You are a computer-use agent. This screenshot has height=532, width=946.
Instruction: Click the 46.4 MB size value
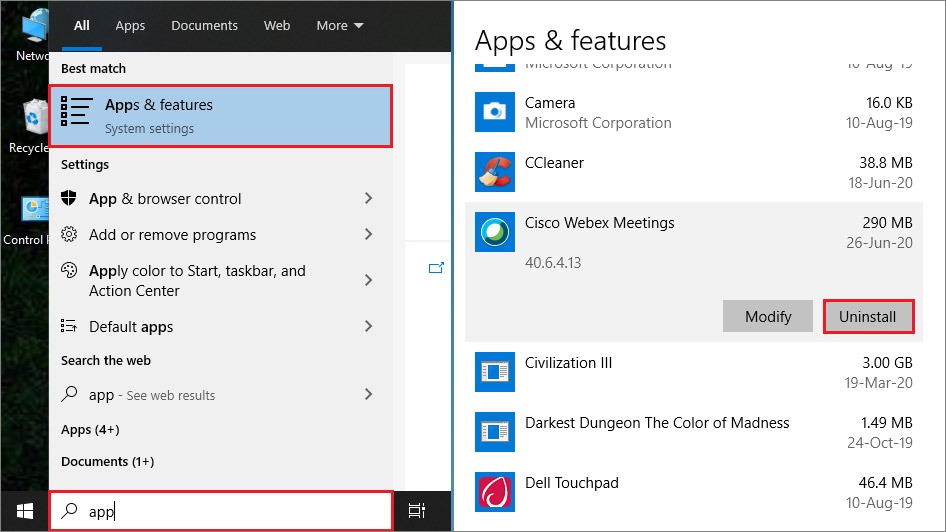tap(886, 483)
